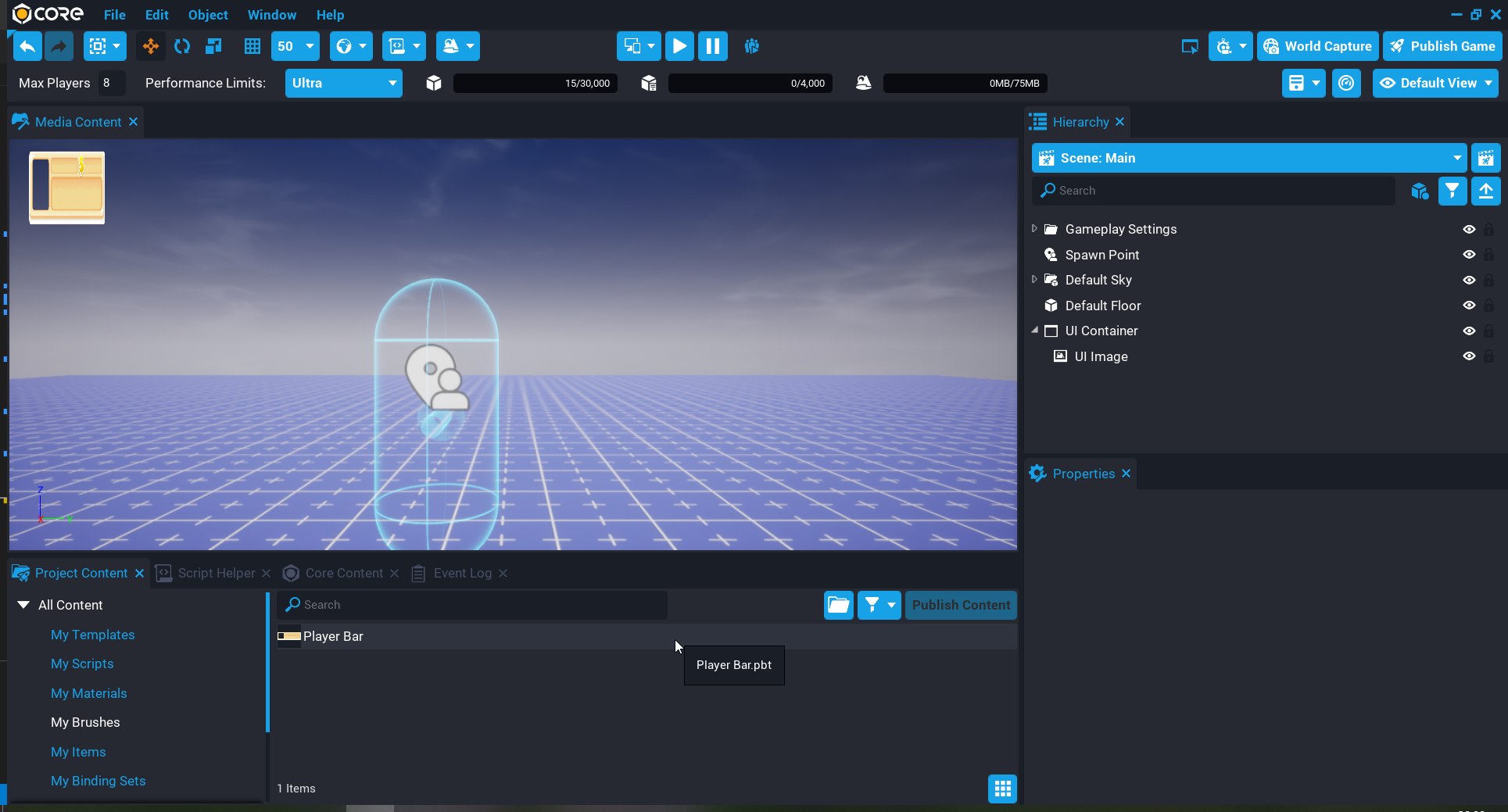Switch to the Core Content tab
The height and width of the screenshot is (812, 1508).
[x=343, y=574]
